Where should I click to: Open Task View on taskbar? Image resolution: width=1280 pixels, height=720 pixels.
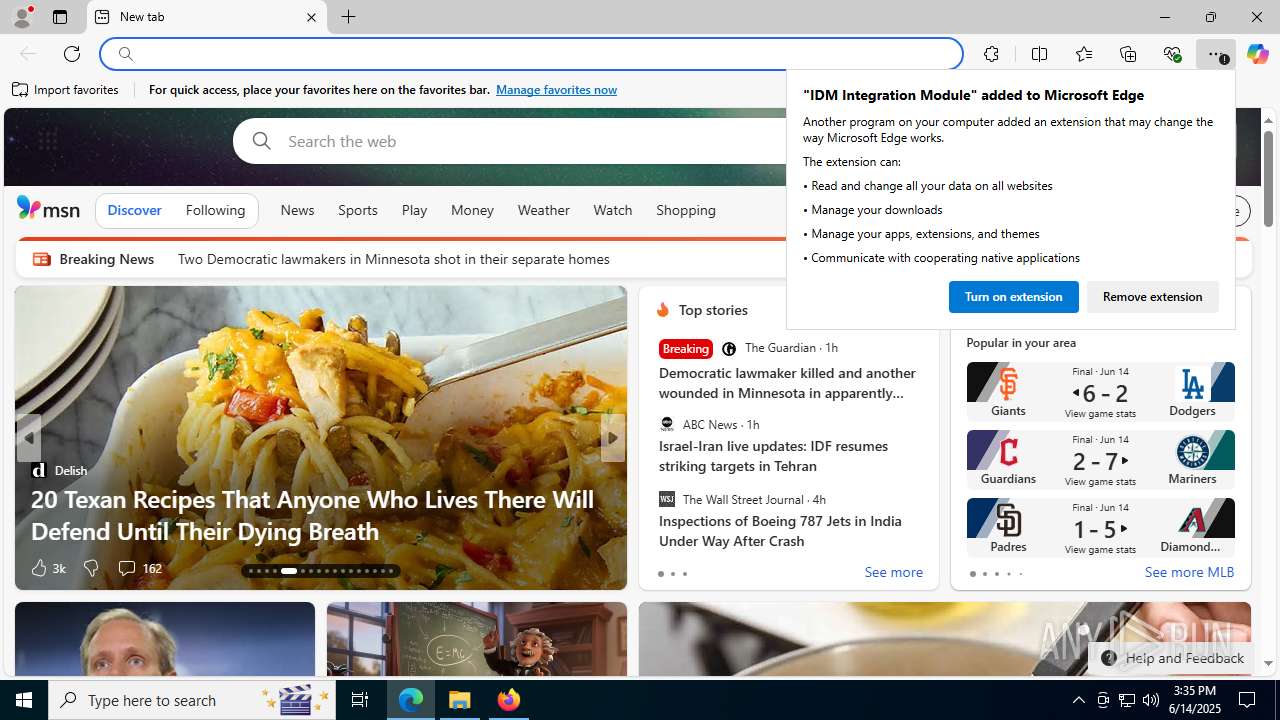[x=360, y=700]
